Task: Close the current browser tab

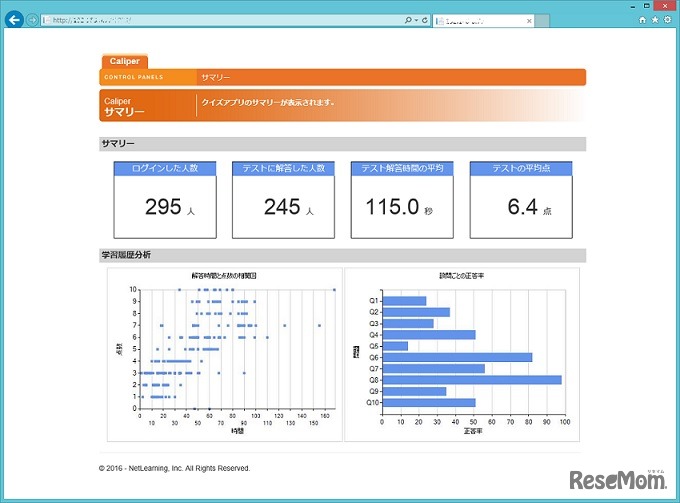Action: coord(529,20)
